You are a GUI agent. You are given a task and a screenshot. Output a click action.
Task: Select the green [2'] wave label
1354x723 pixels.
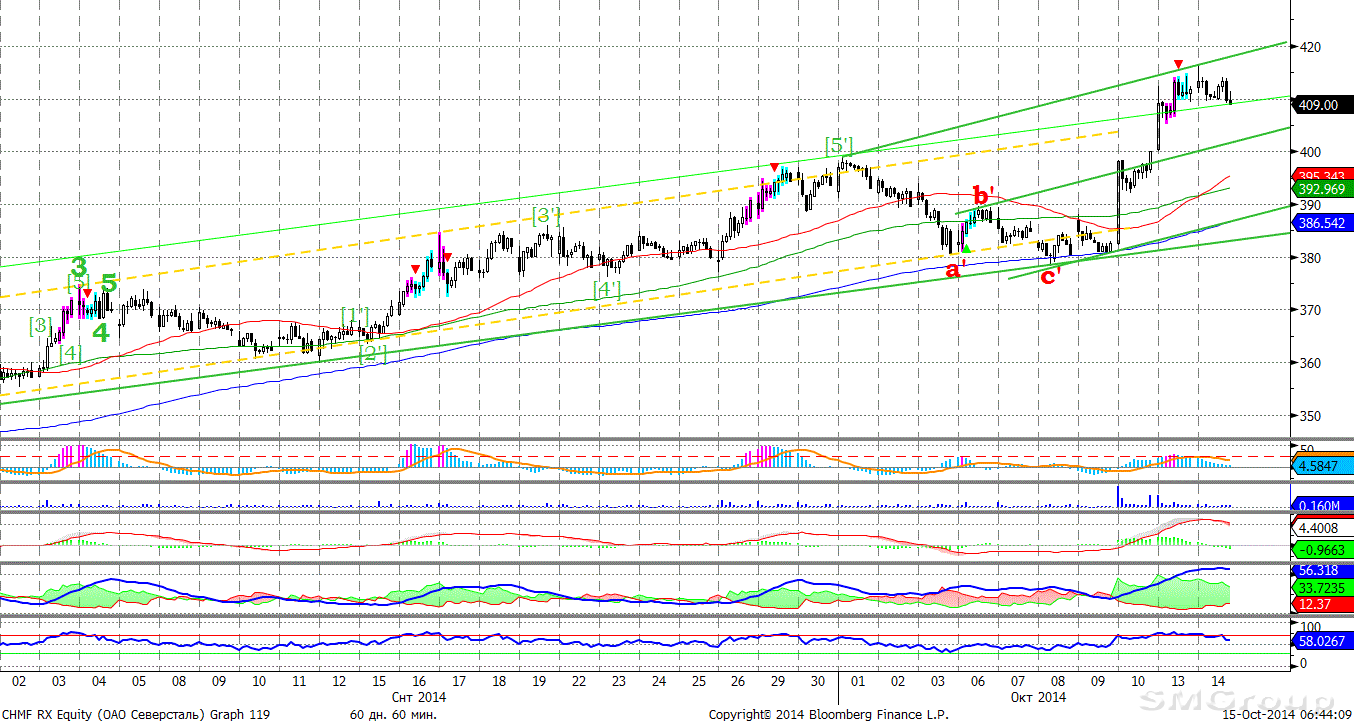(373, 353)
